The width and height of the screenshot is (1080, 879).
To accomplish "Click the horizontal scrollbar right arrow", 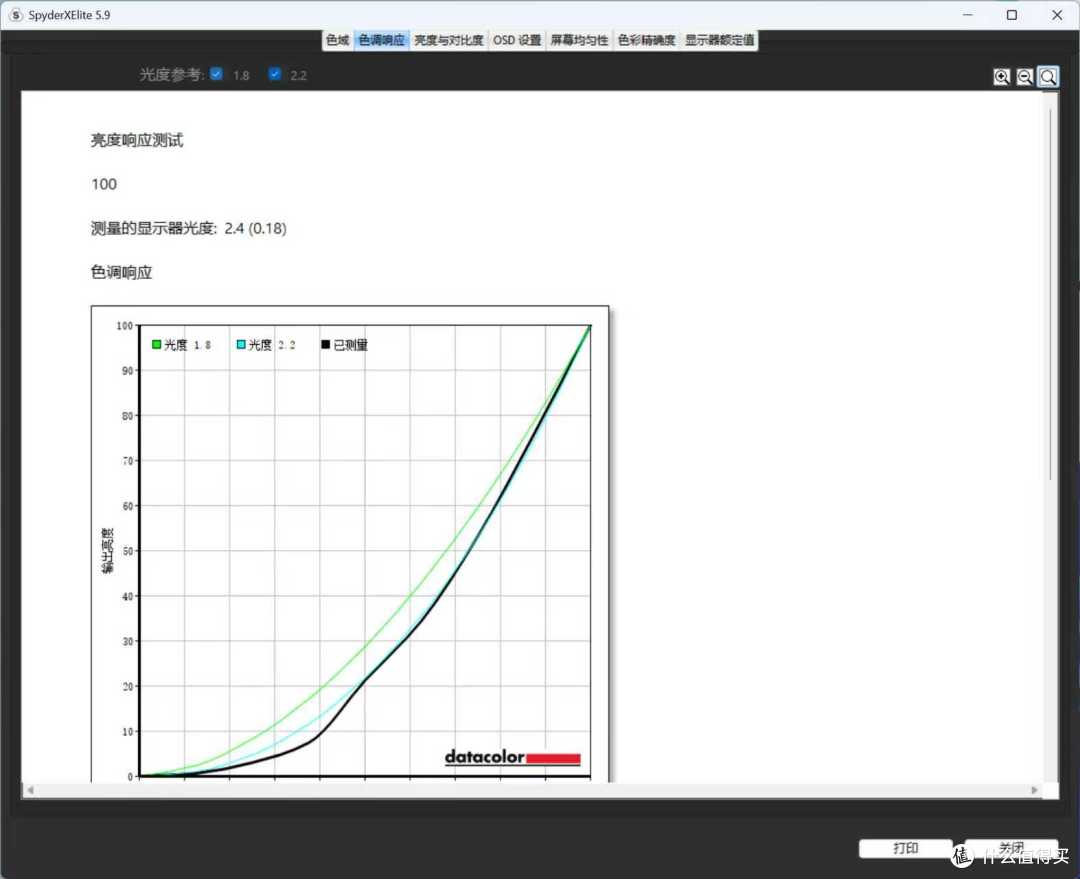I will click(1035, 790).
